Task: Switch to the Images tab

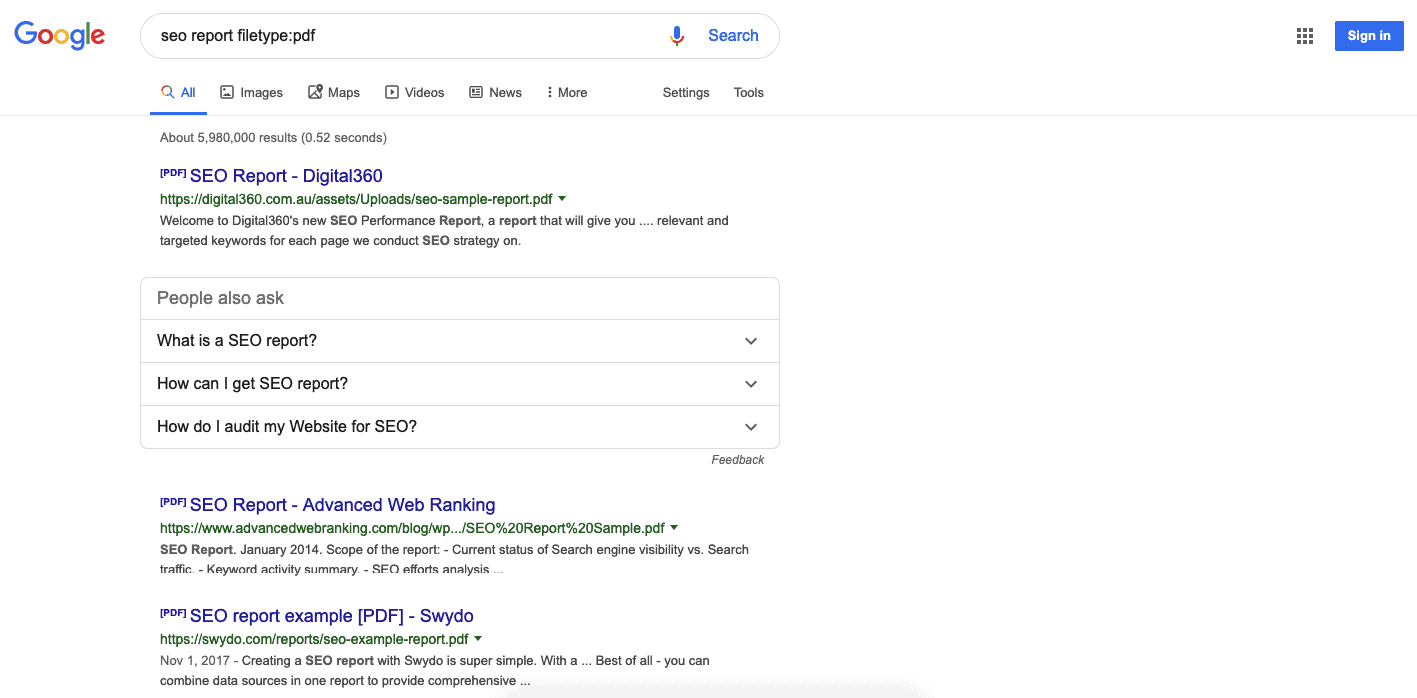Action: coord(261,91)
